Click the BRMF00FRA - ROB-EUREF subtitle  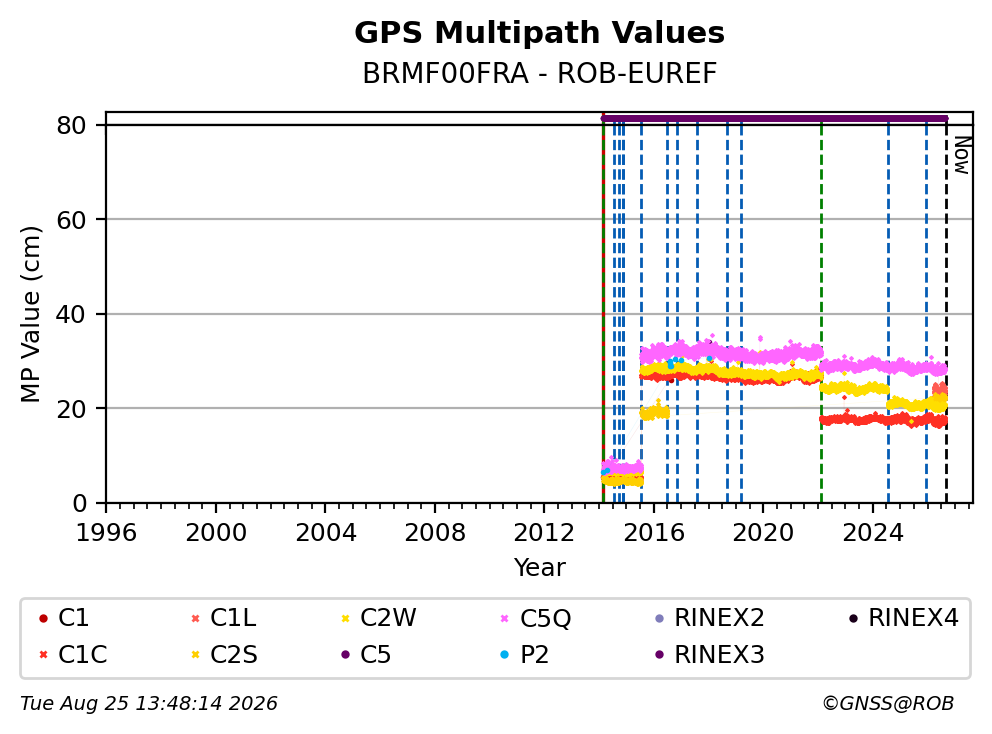pos(539,73)
